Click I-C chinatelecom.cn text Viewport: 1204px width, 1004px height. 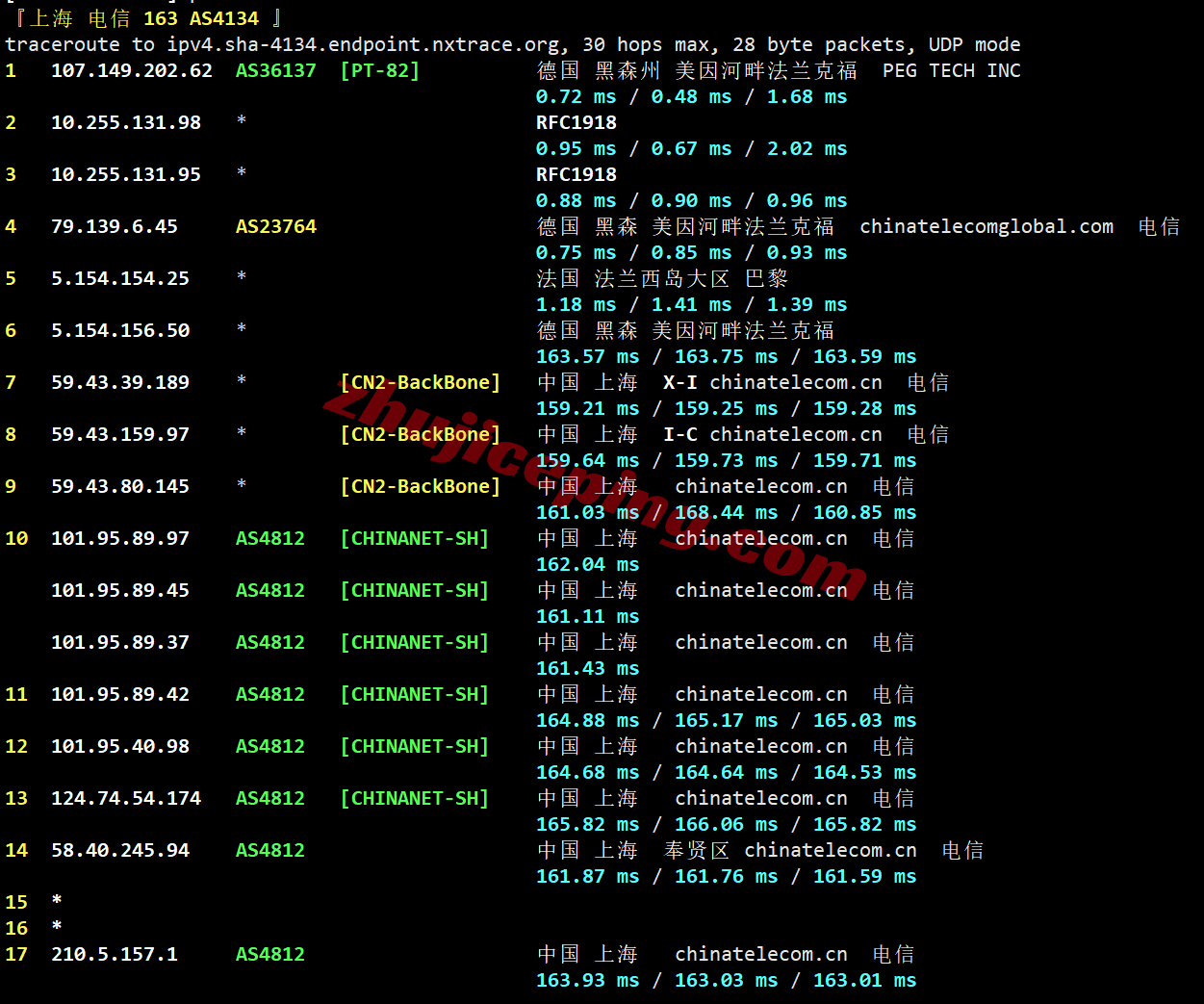click(773, 434)
